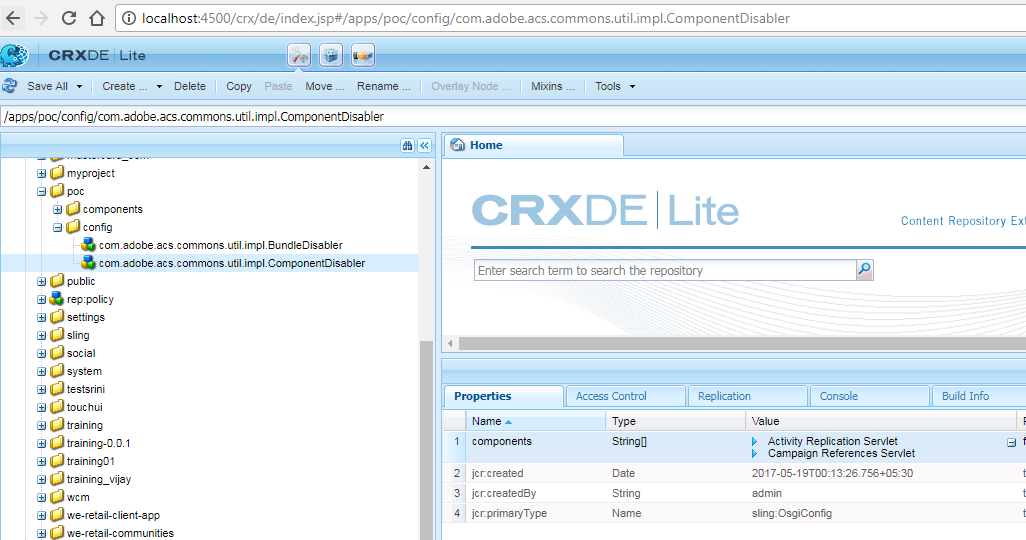Click the Create toolbar button
The image size is (1026, 540).
point(124,86)
